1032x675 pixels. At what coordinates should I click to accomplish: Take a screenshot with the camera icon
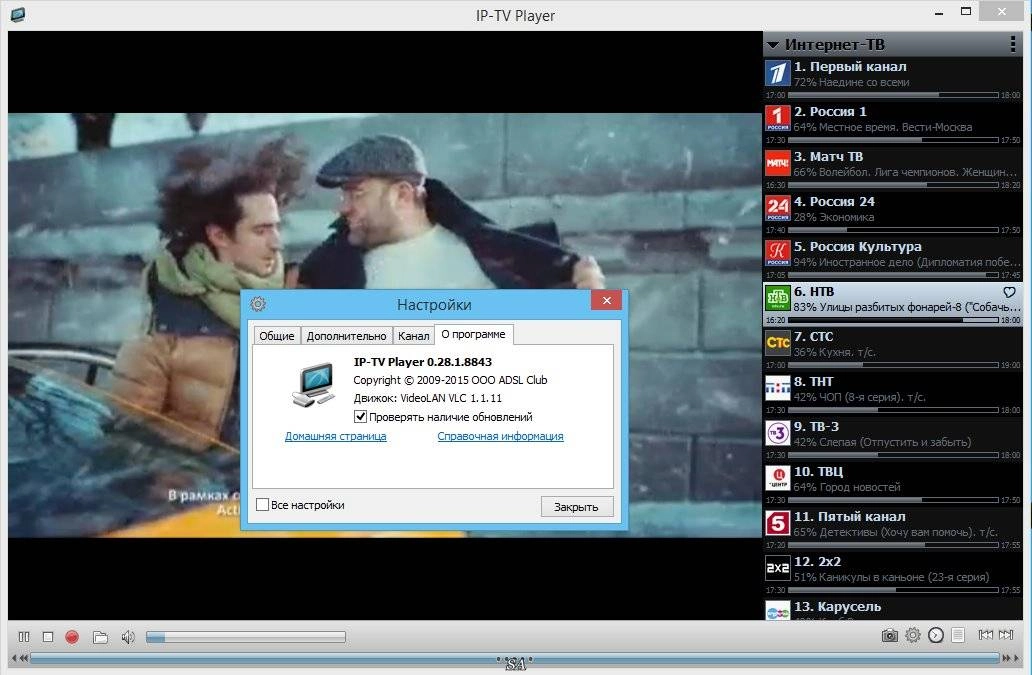(889, 635)
